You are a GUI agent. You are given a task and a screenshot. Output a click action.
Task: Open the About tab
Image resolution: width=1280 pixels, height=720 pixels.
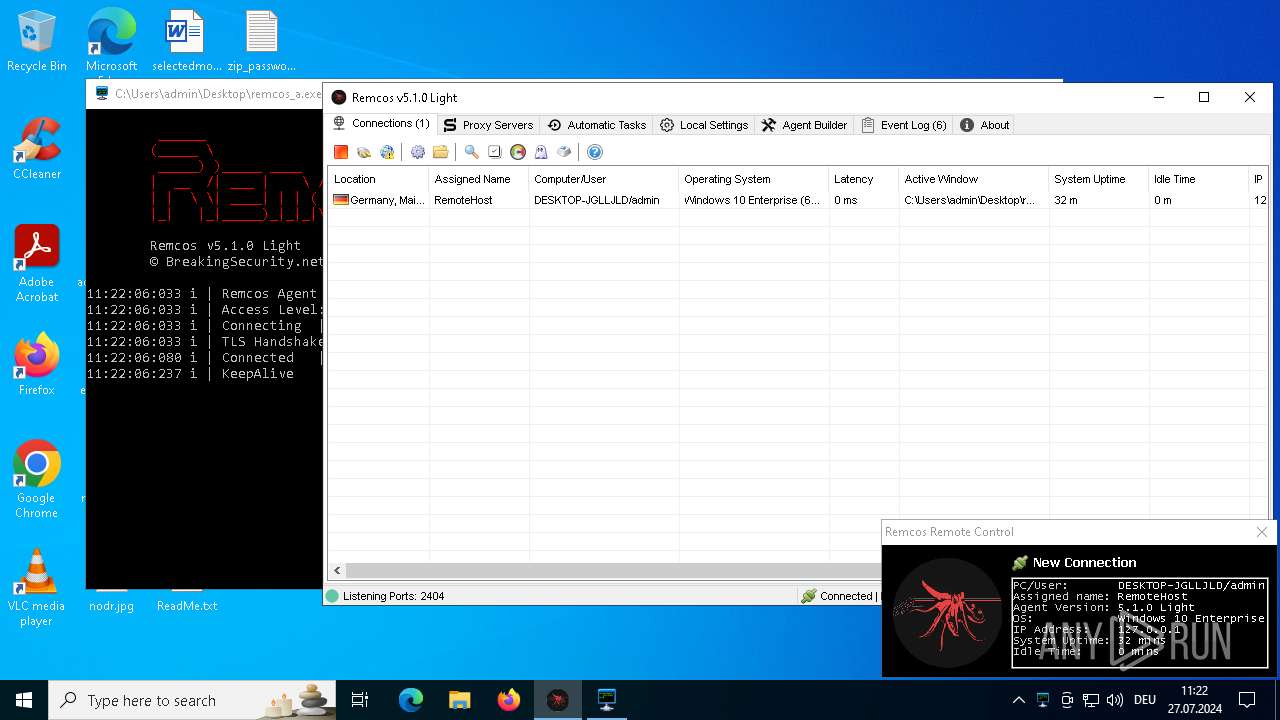click(985, 125)
